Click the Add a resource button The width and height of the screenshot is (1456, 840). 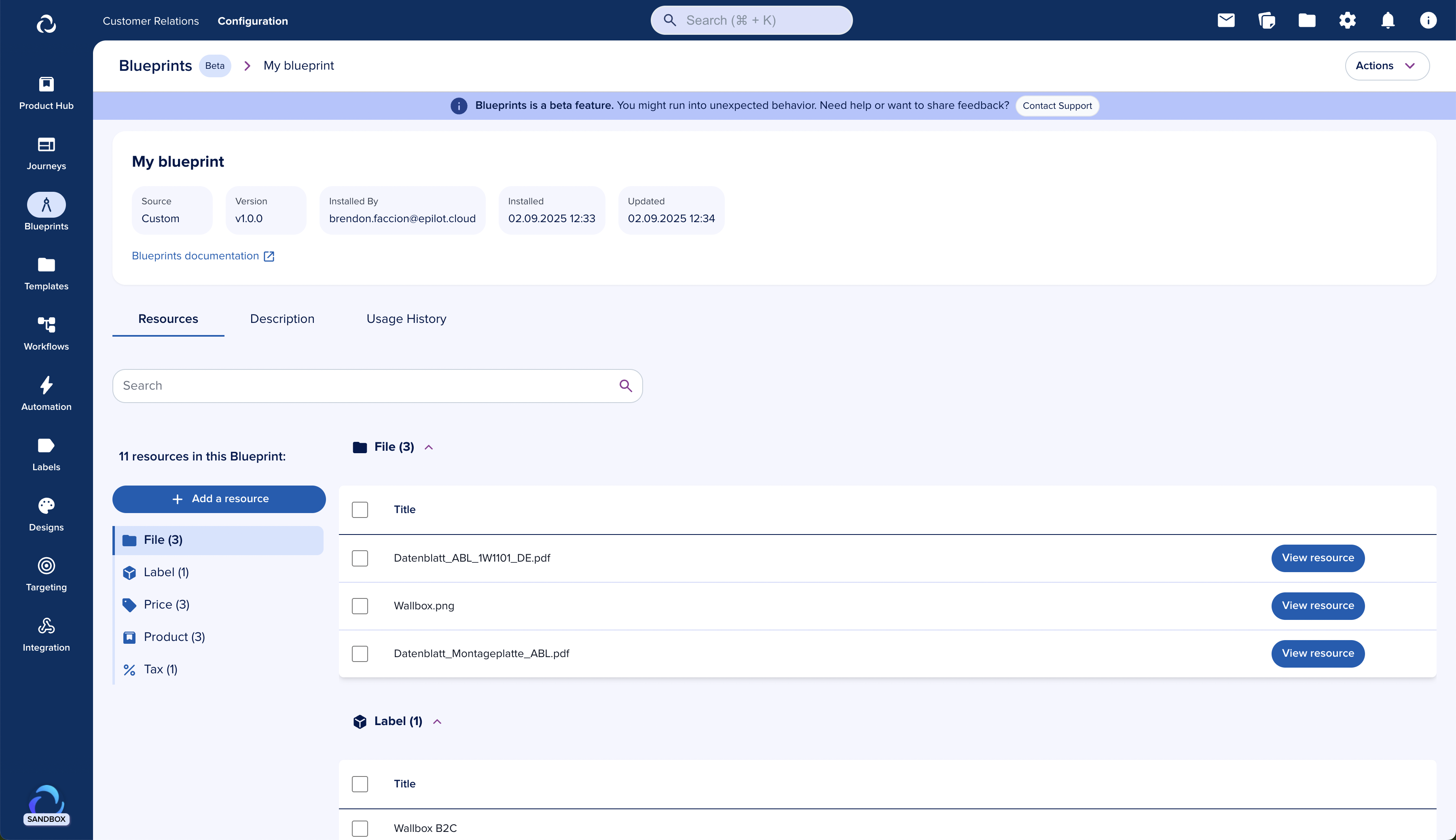pos(219,498)
